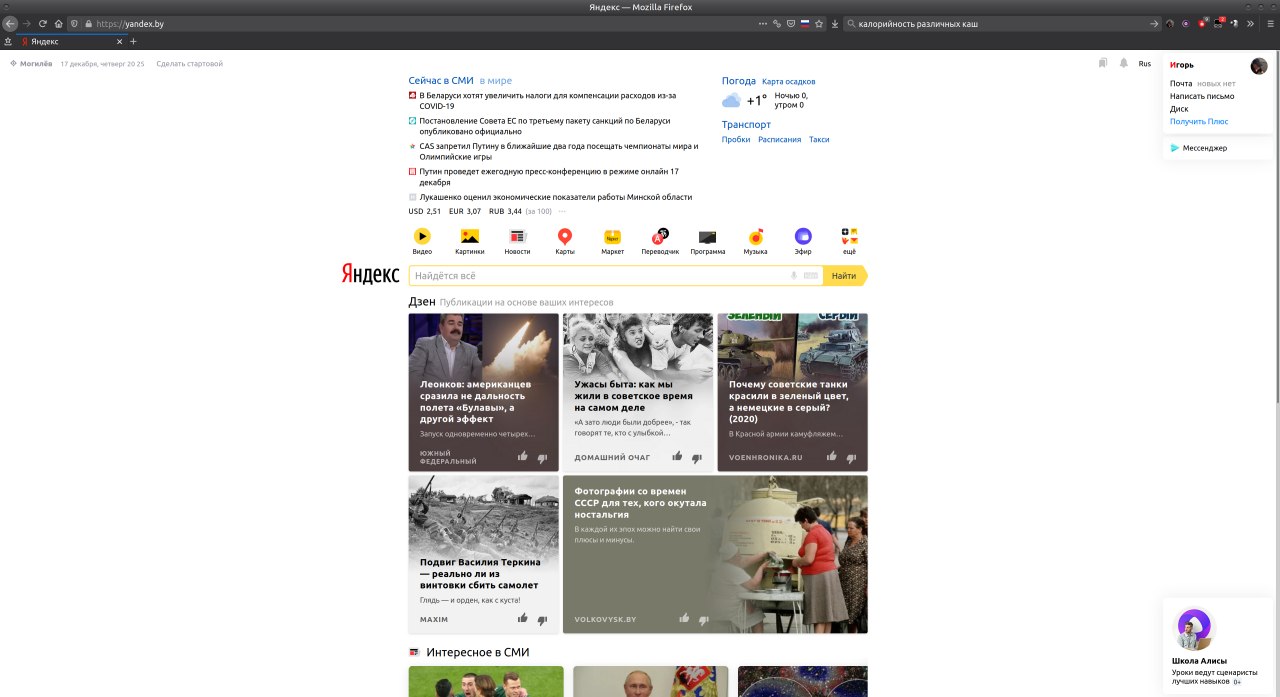Reload the page with the refresh icon
Image resolution: width=1280 pixels, height=697 pixels.
42,23
